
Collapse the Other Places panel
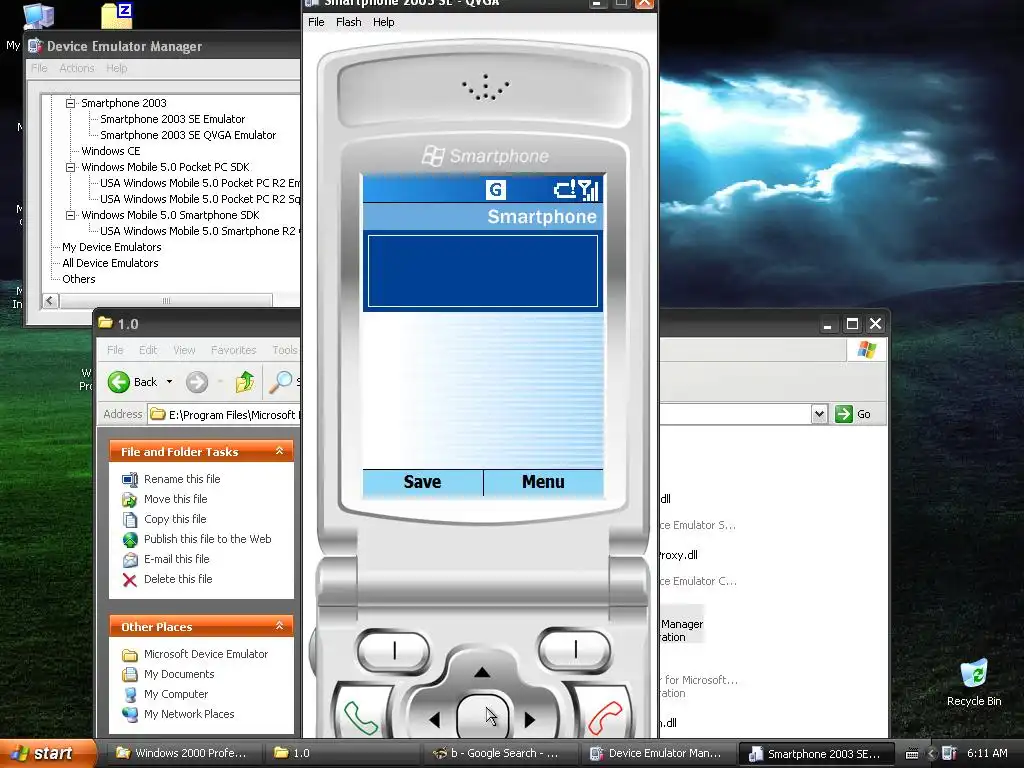(280, 626)
